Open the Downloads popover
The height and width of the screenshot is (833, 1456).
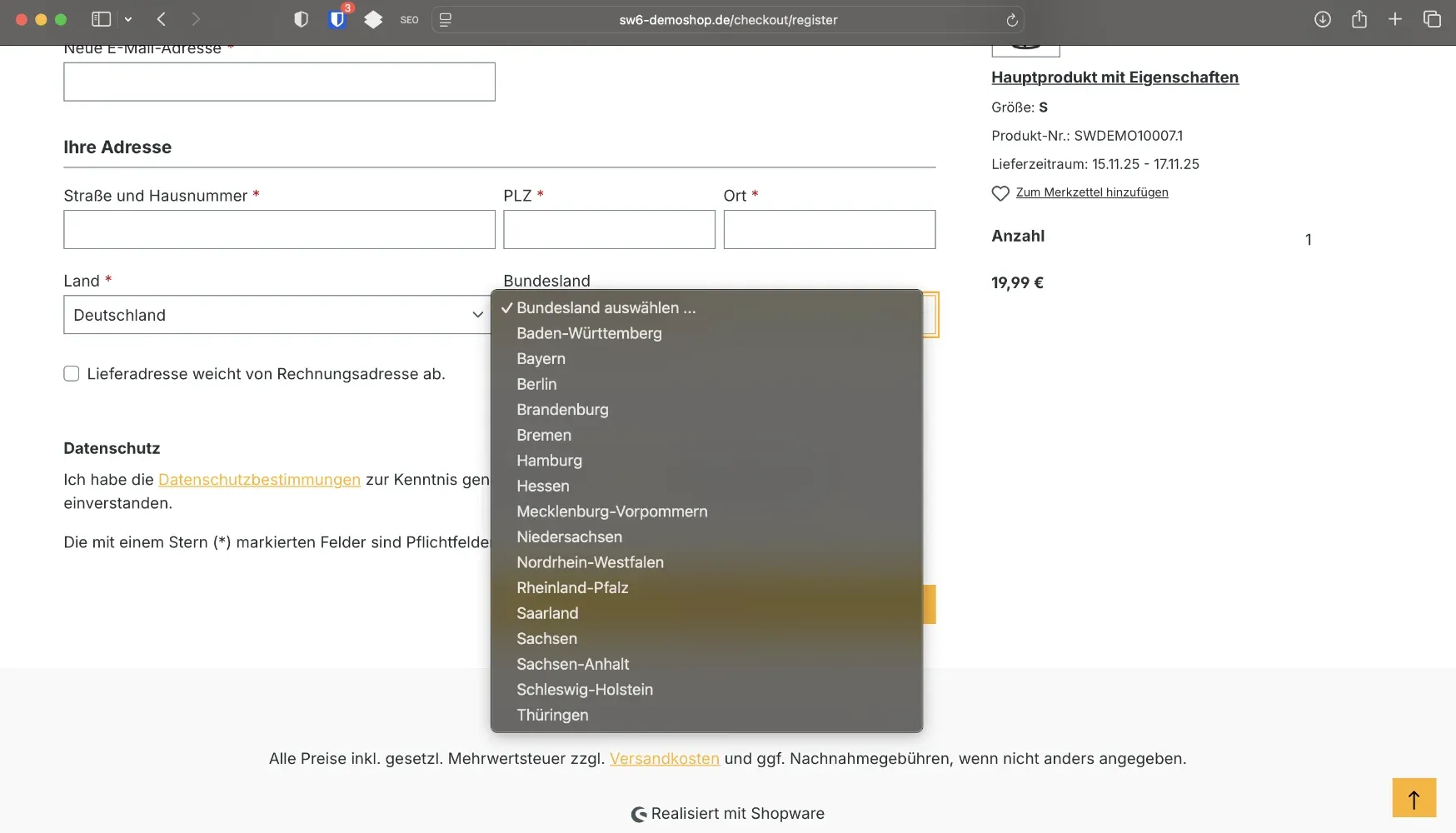tap(1322, 19)
